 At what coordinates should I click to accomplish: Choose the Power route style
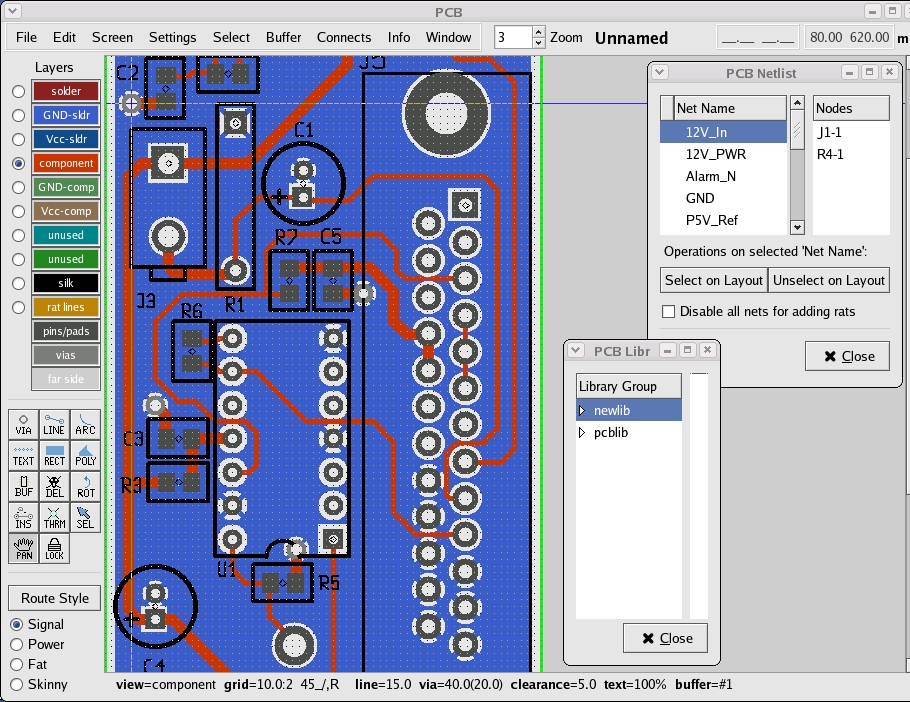(17, 645)
